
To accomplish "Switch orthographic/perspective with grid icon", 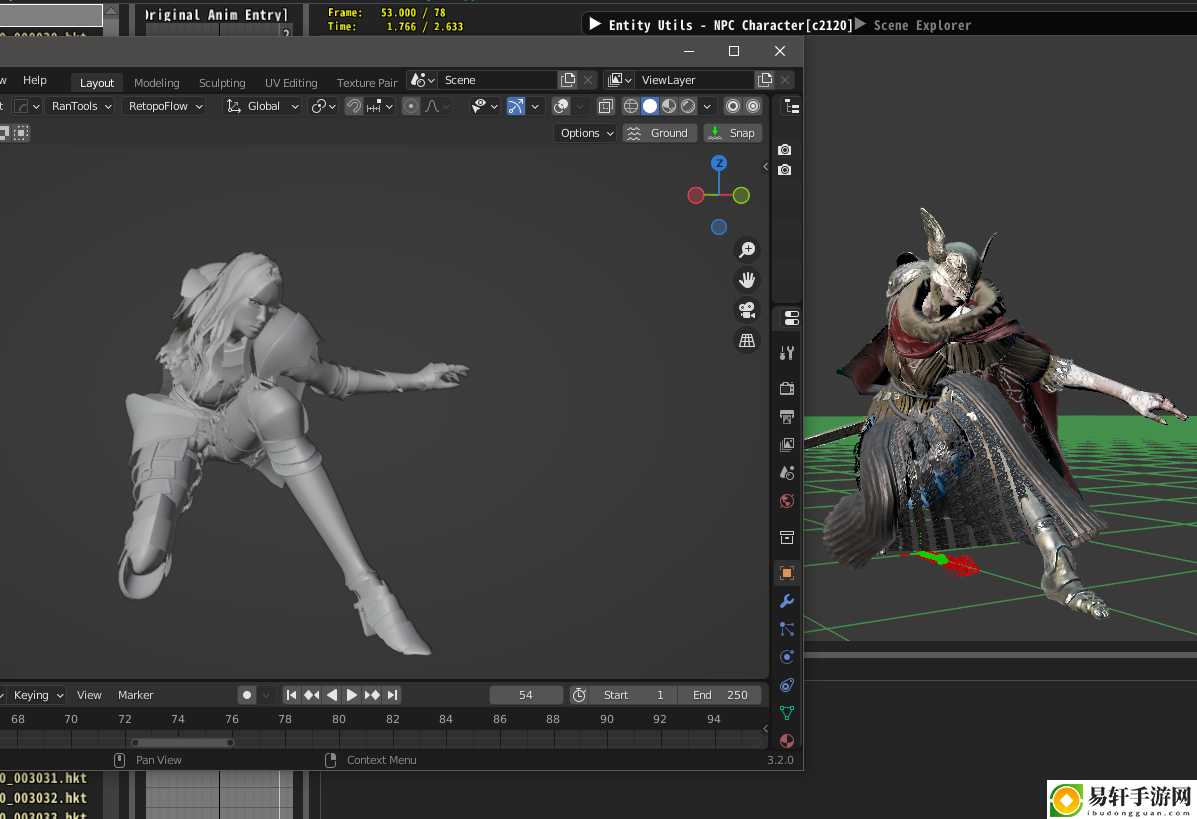I will coord(747,340).
